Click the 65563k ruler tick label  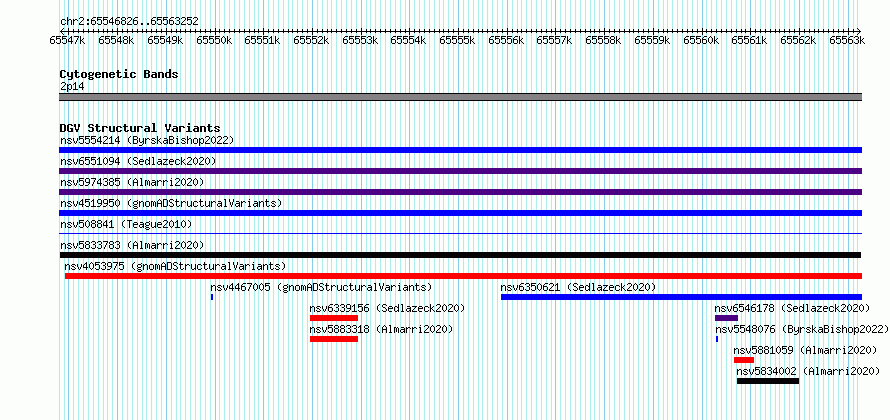click(847, 40)
